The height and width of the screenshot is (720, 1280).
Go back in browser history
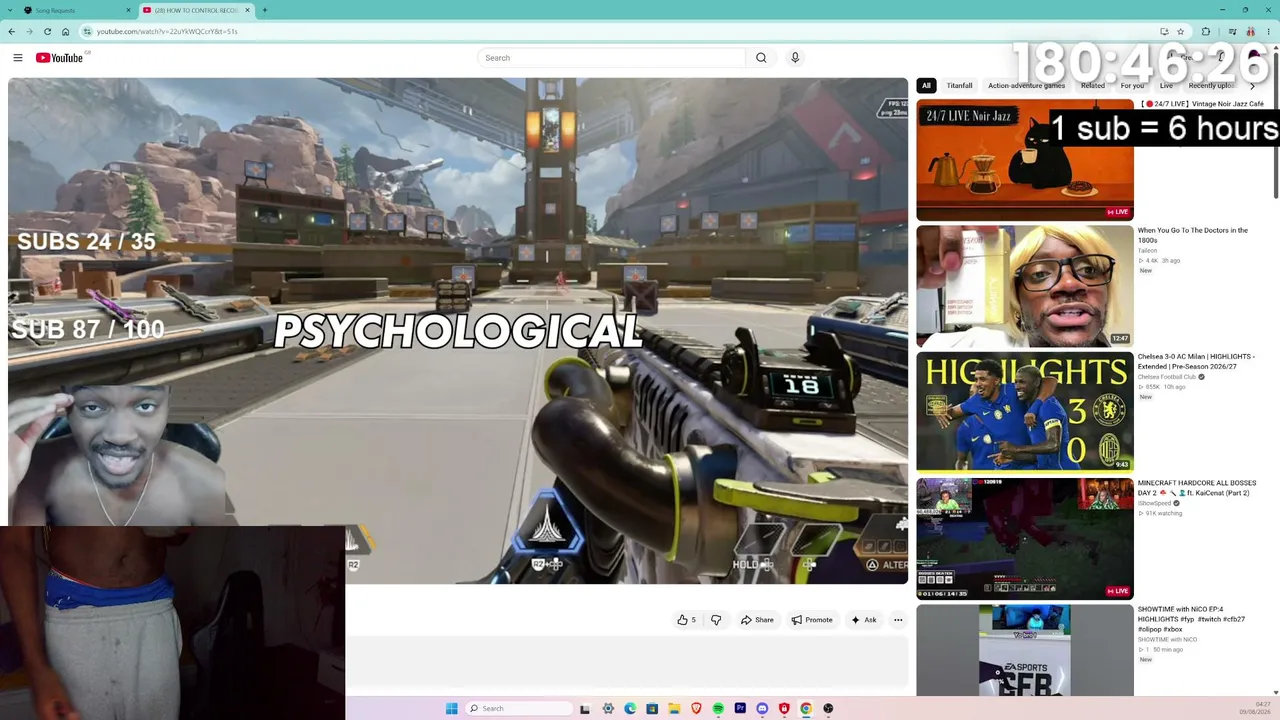click(12, 31)
